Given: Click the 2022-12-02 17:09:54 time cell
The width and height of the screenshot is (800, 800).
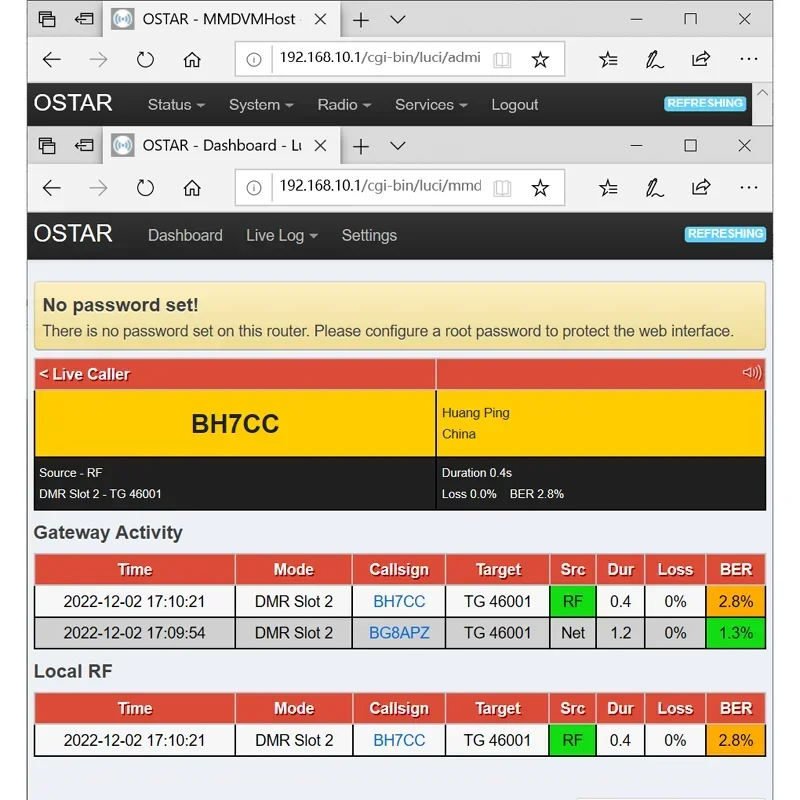Looking at the screenshot, I should [135, 633].
